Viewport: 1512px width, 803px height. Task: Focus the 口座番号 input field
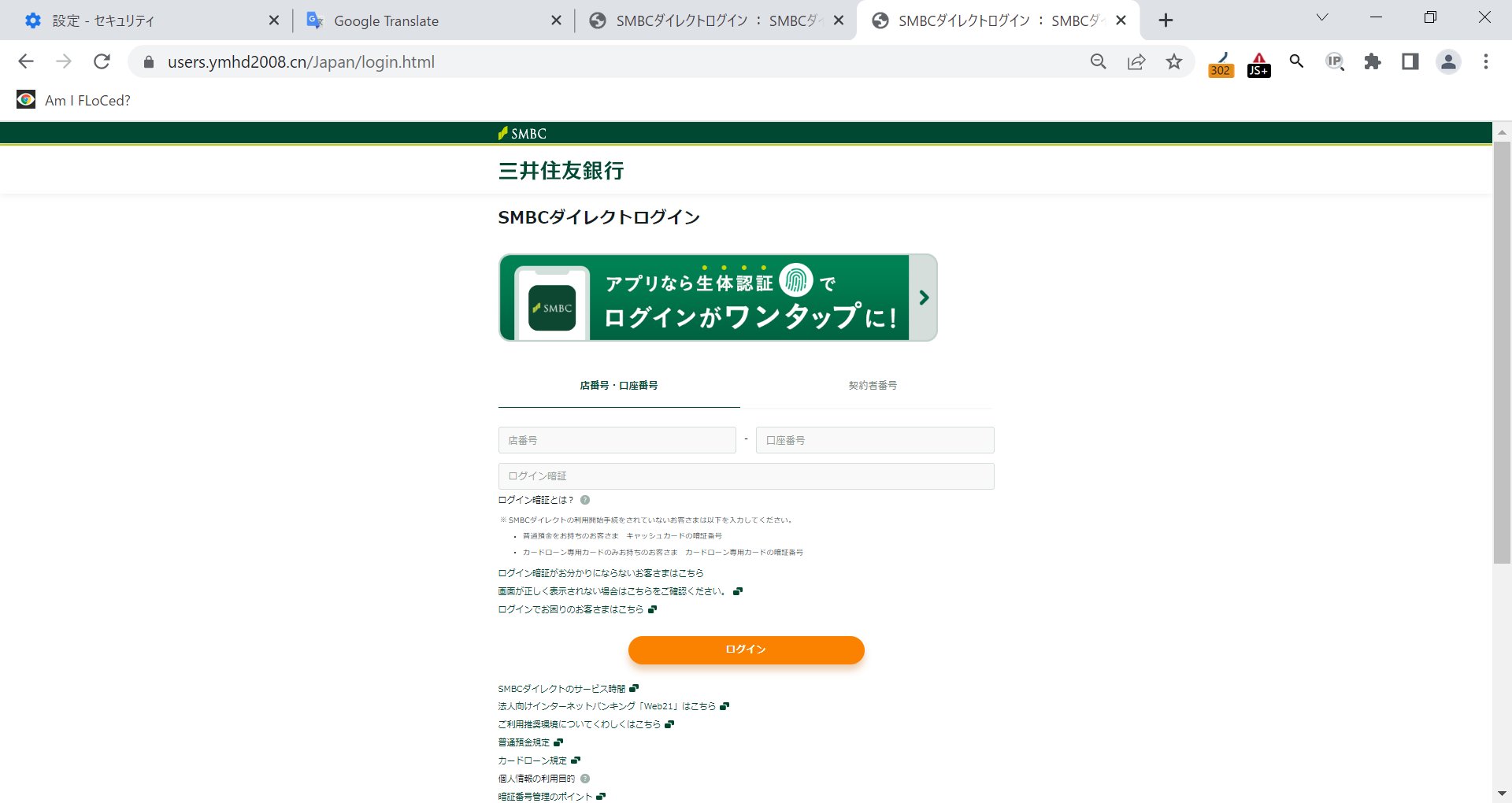(x=875, y=440)
